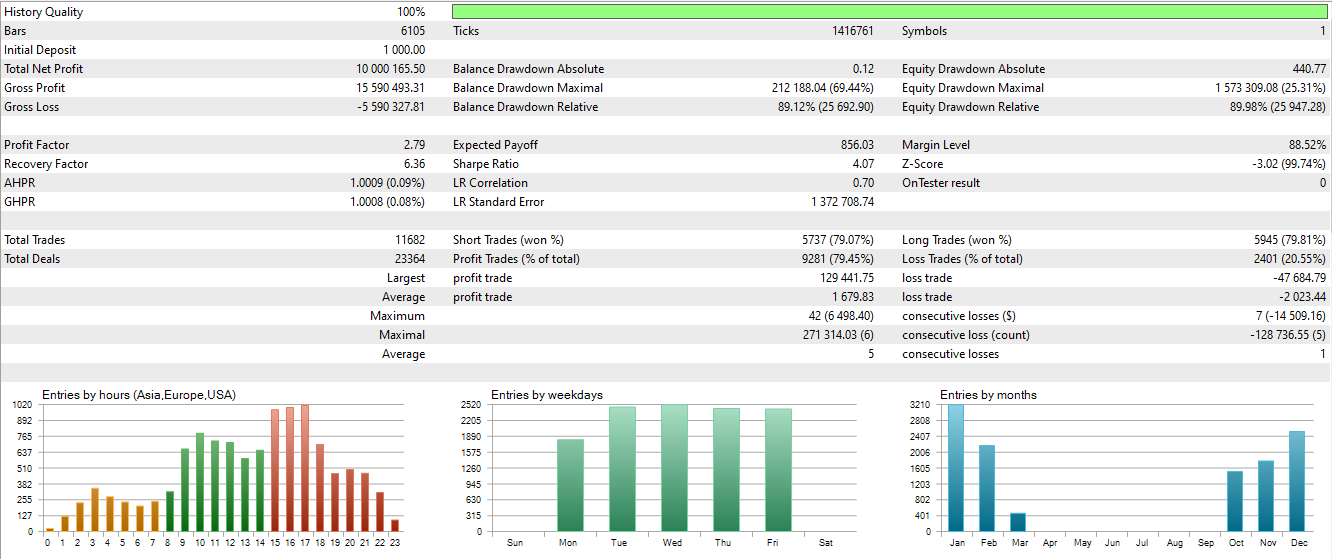Select the hour 17 bar in hours chart
1332x559 pixels.
[305, 468]
